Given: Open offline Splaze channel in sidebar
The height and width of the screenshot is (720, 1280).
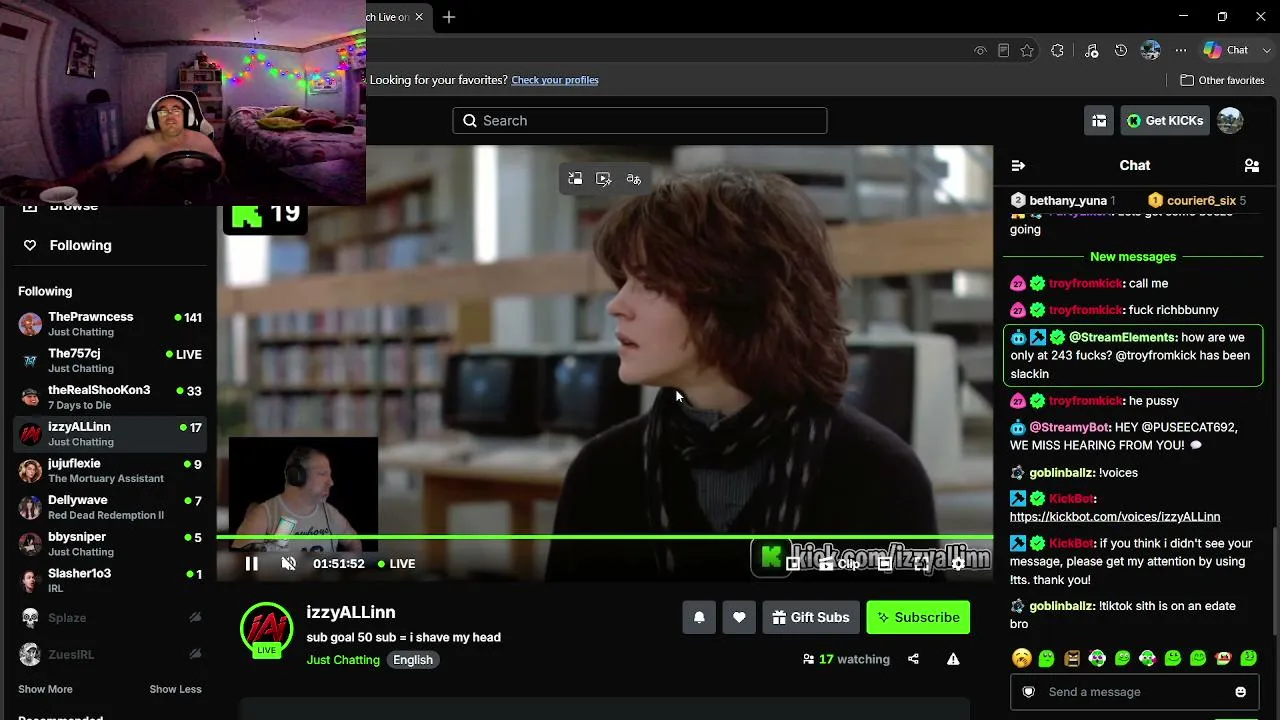Looking at the screenshot, I should pyautogui.click(x=110, y=618).
